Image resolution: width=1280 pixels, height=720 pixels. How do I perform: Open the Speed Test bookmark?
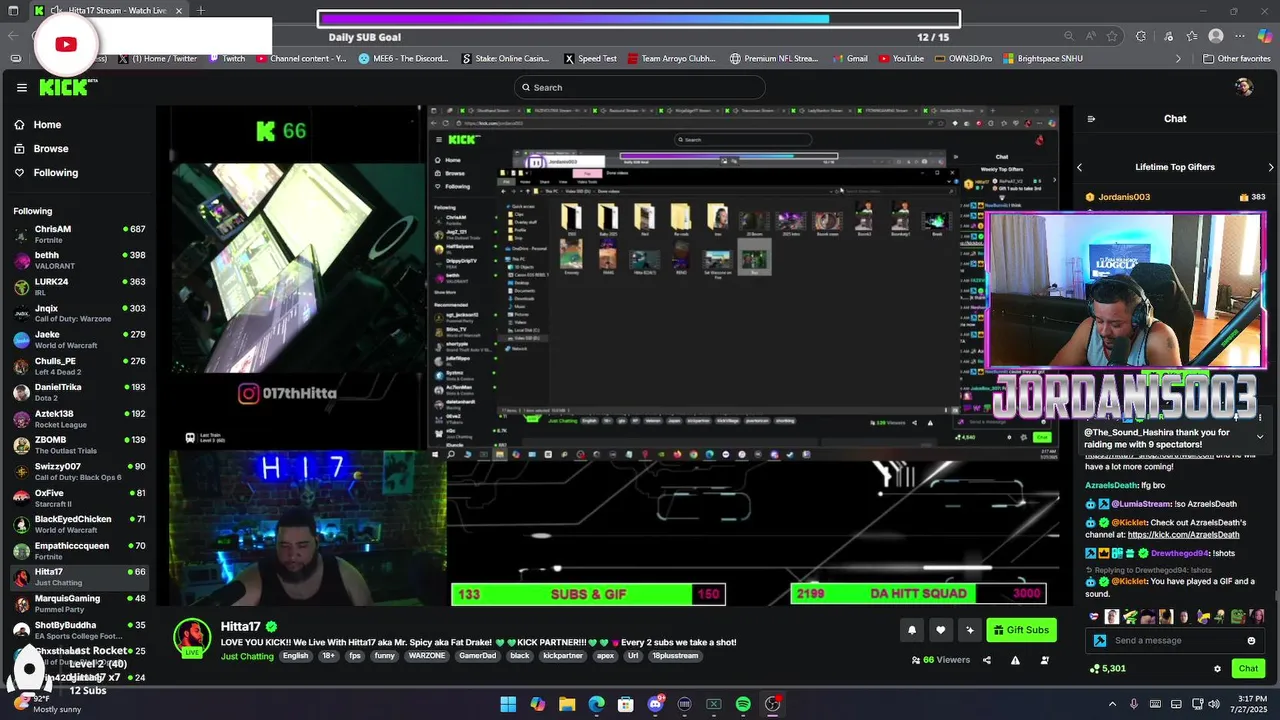coord(590,59)
